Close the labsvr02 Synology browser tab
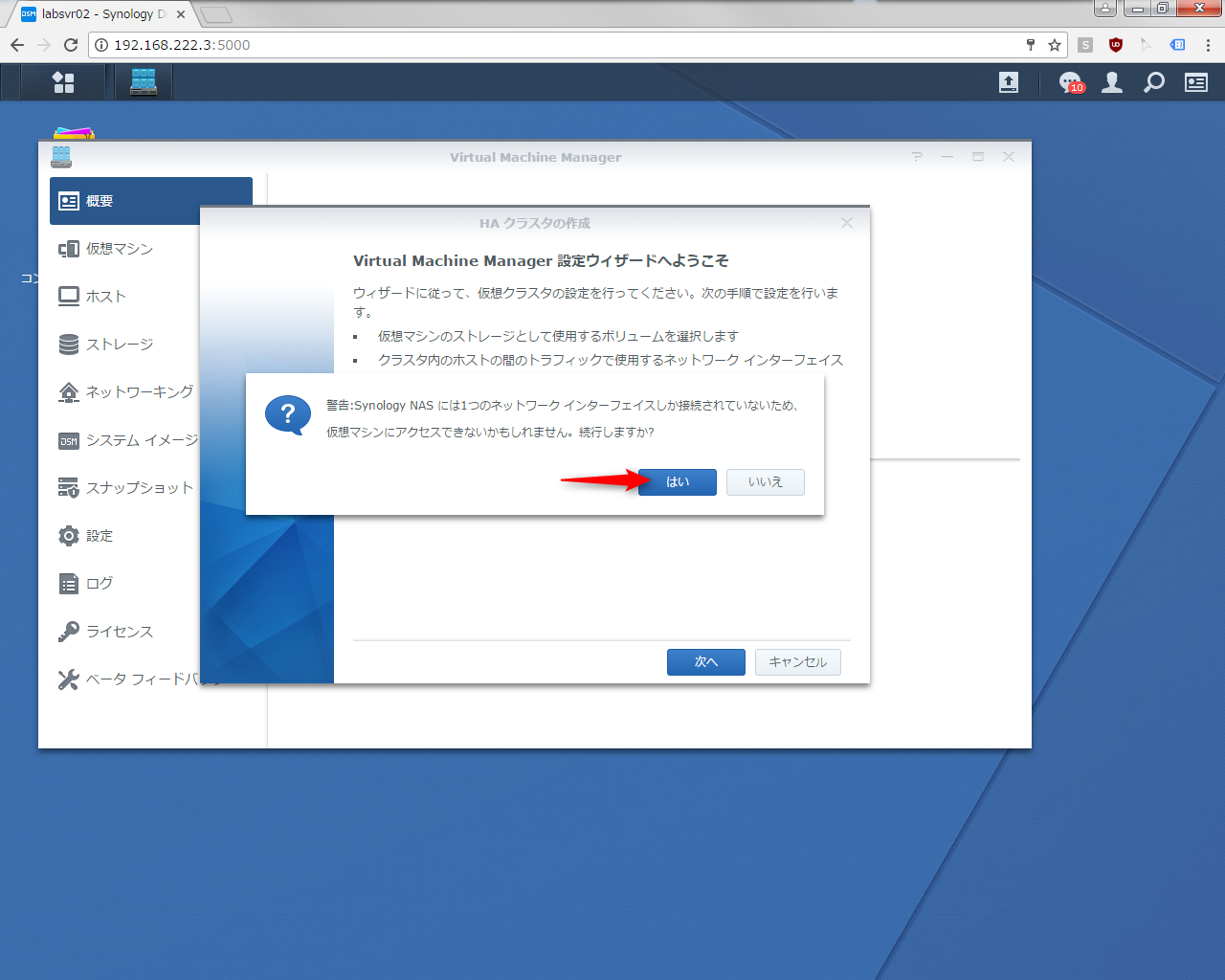 (x=181, y=14)
